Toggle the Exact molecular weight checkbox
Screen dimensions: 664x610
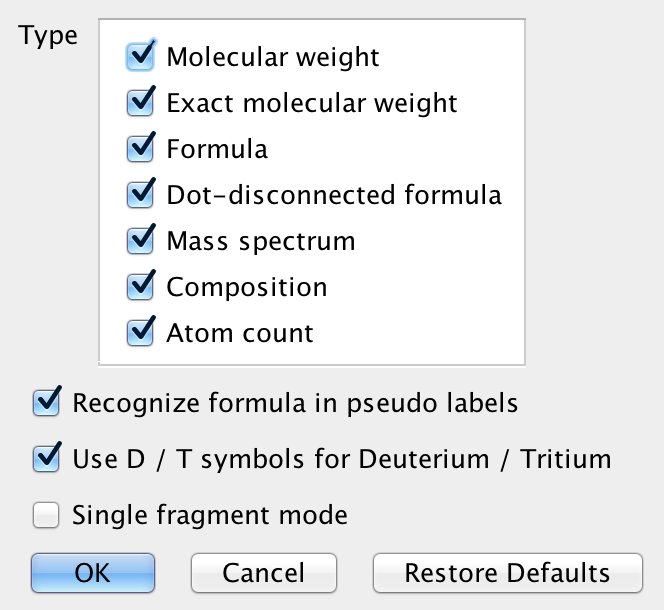pos(141,103)
